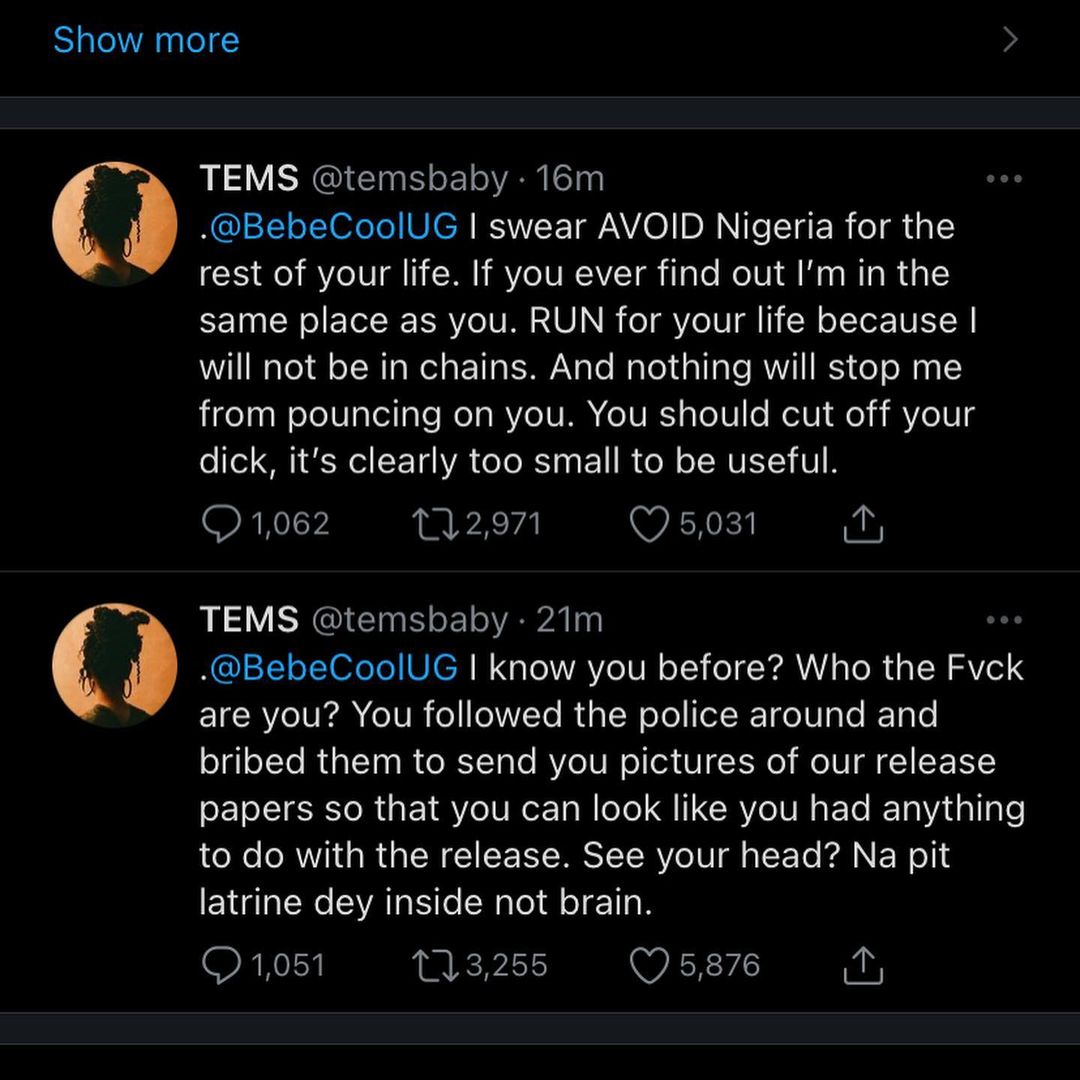The height and width of the screenshot is (1080, 1080).
Task: Open more options on the 21m tweet
Action: click(x=1003, y=620)
